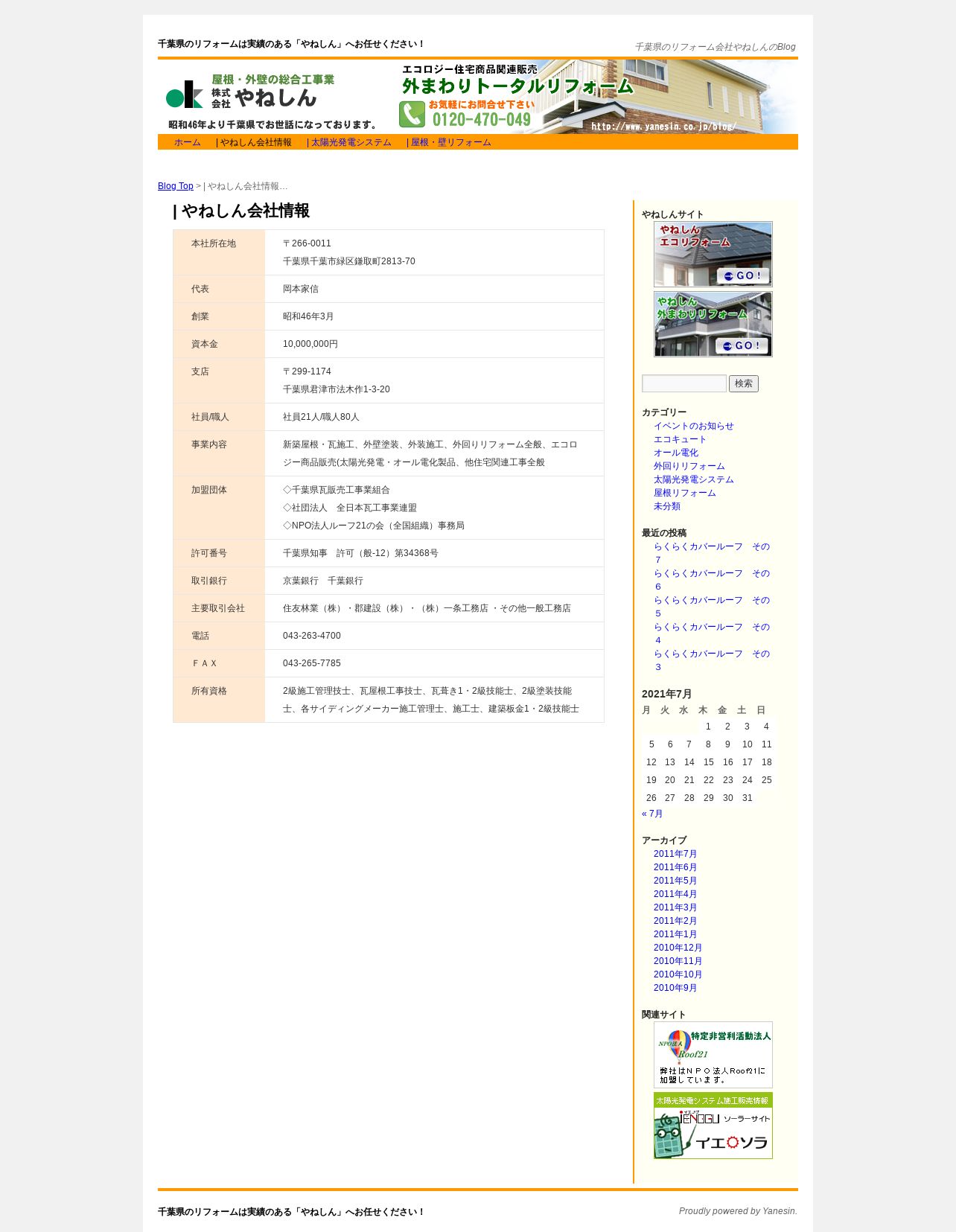Open post らくらくカバールーフ その4
This screenshot has height=1232, width=956.
point(712,633)
